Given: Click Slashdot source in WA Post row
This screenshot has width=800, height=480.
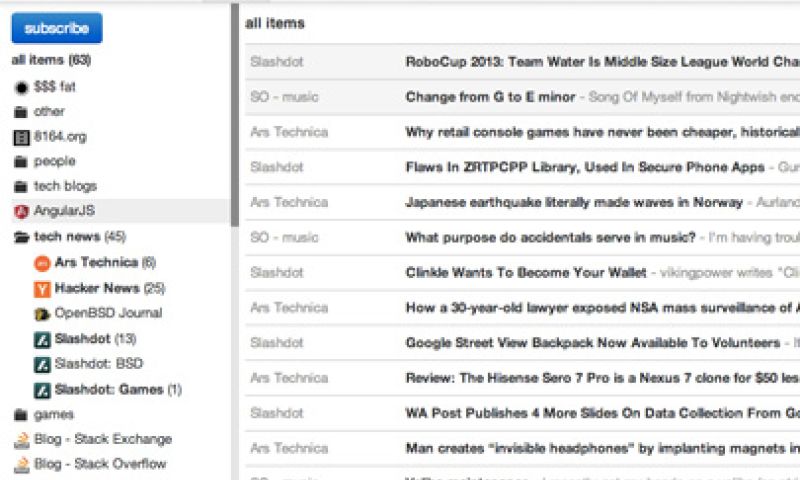Looking at the screenshot, I should (277, 414).
